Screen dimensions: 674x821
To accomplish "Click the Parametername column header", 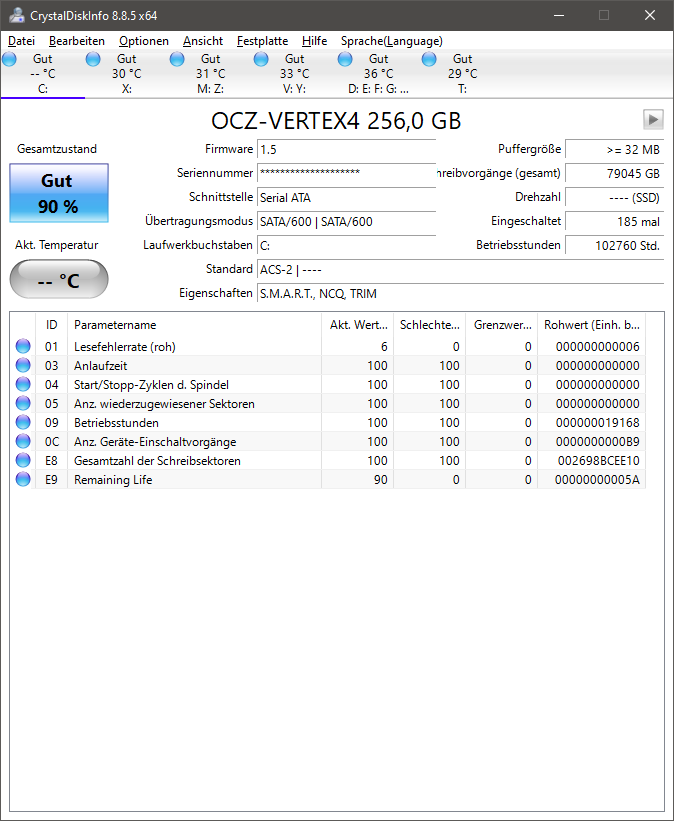I will pyautogui.click(x=194, y=325).
